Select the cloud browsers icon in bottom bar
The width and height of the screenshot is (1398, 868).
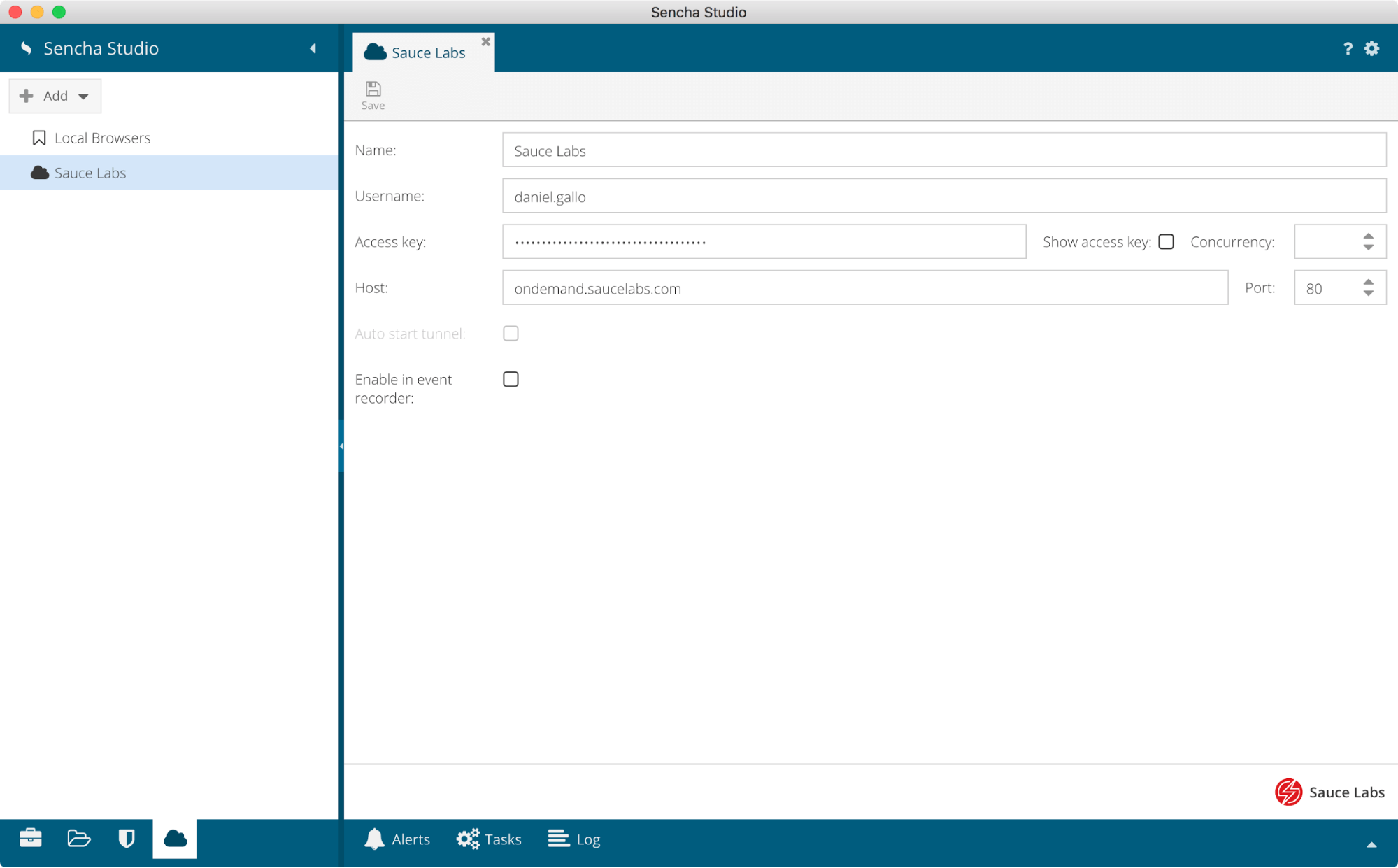pos(175,838)
